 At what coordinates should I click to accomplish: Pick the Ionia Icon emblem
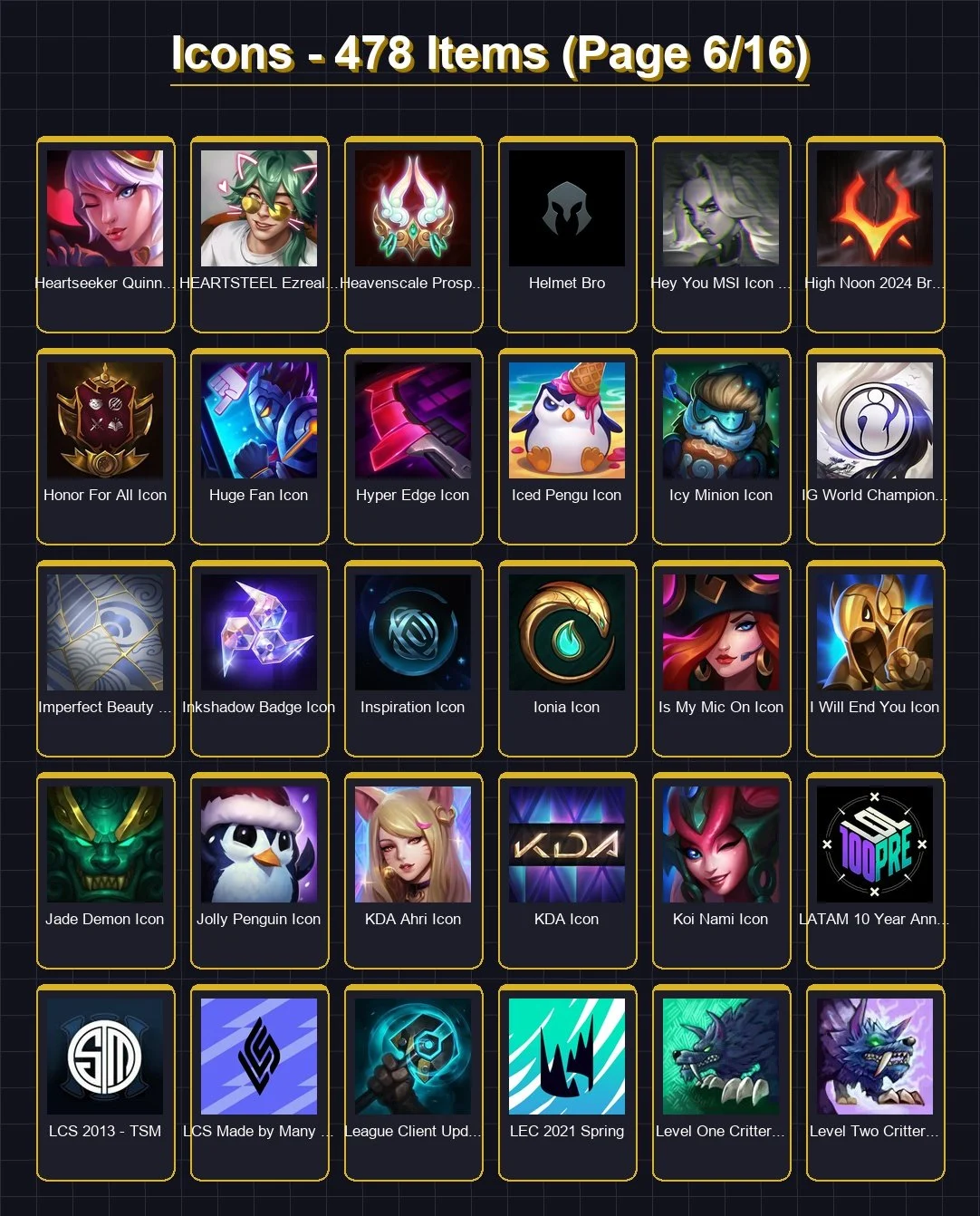(567, 632)
